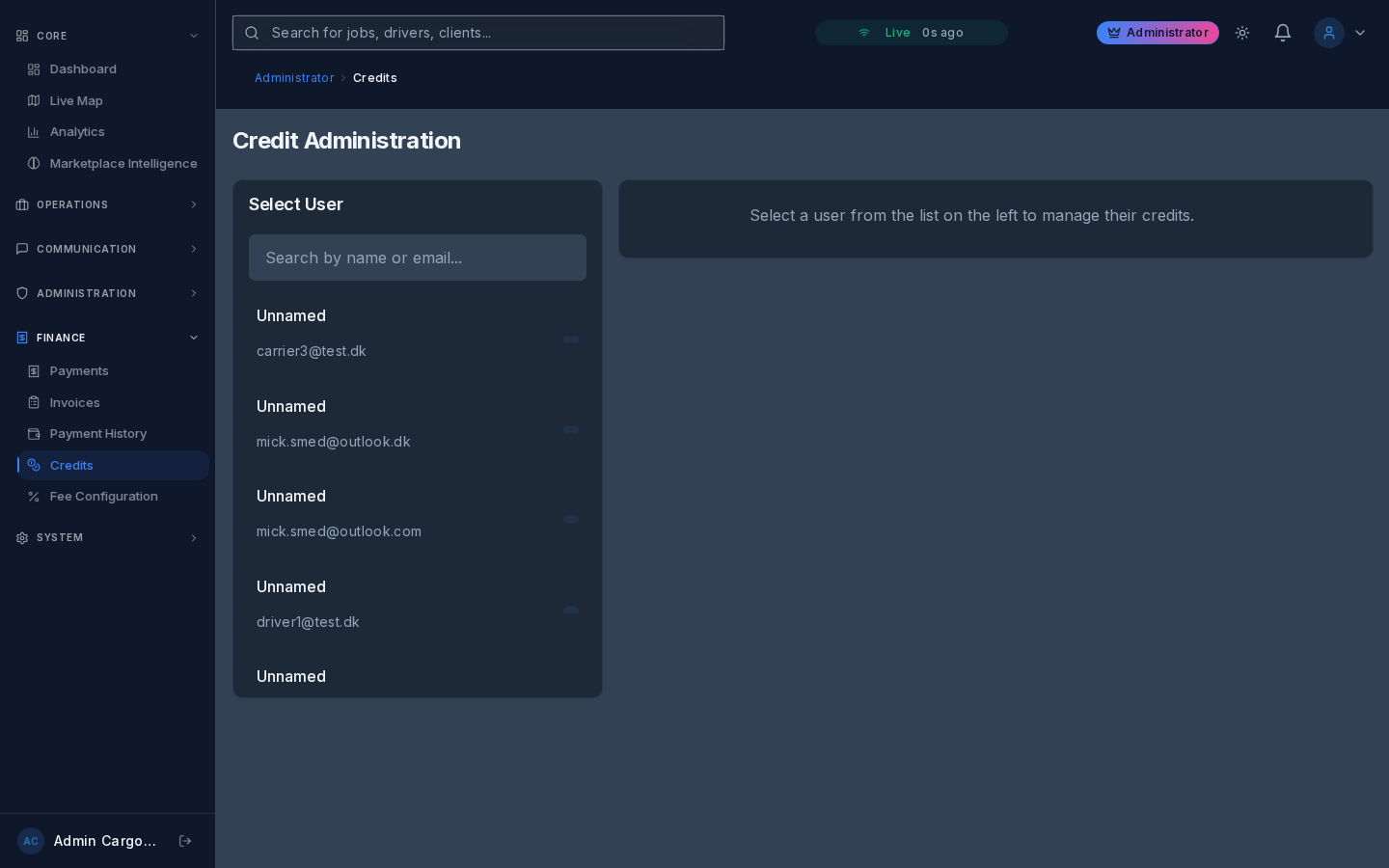
Task: Click the Invoices icon in Finance
Action: point(34,403)
